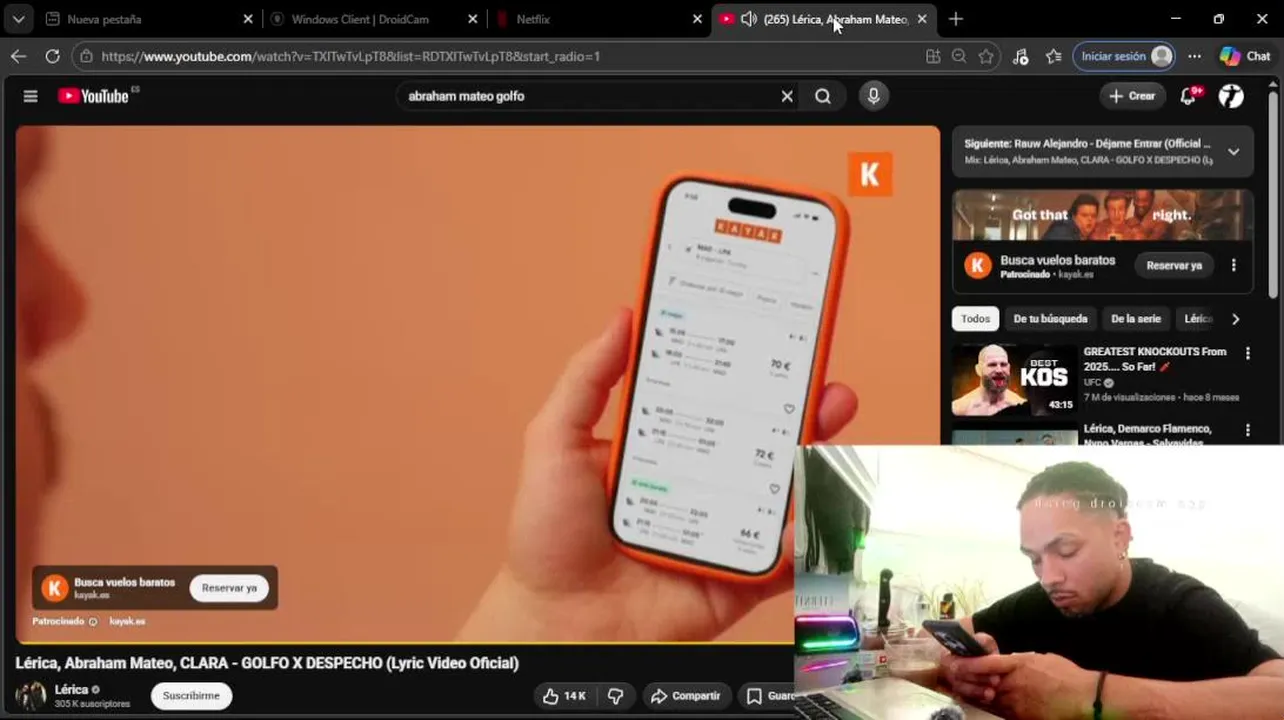Image resolution: width=1284 pixels, height=720 pixels.
Task: Select the Todos filter chip
Action: click(x=975, y=319)
